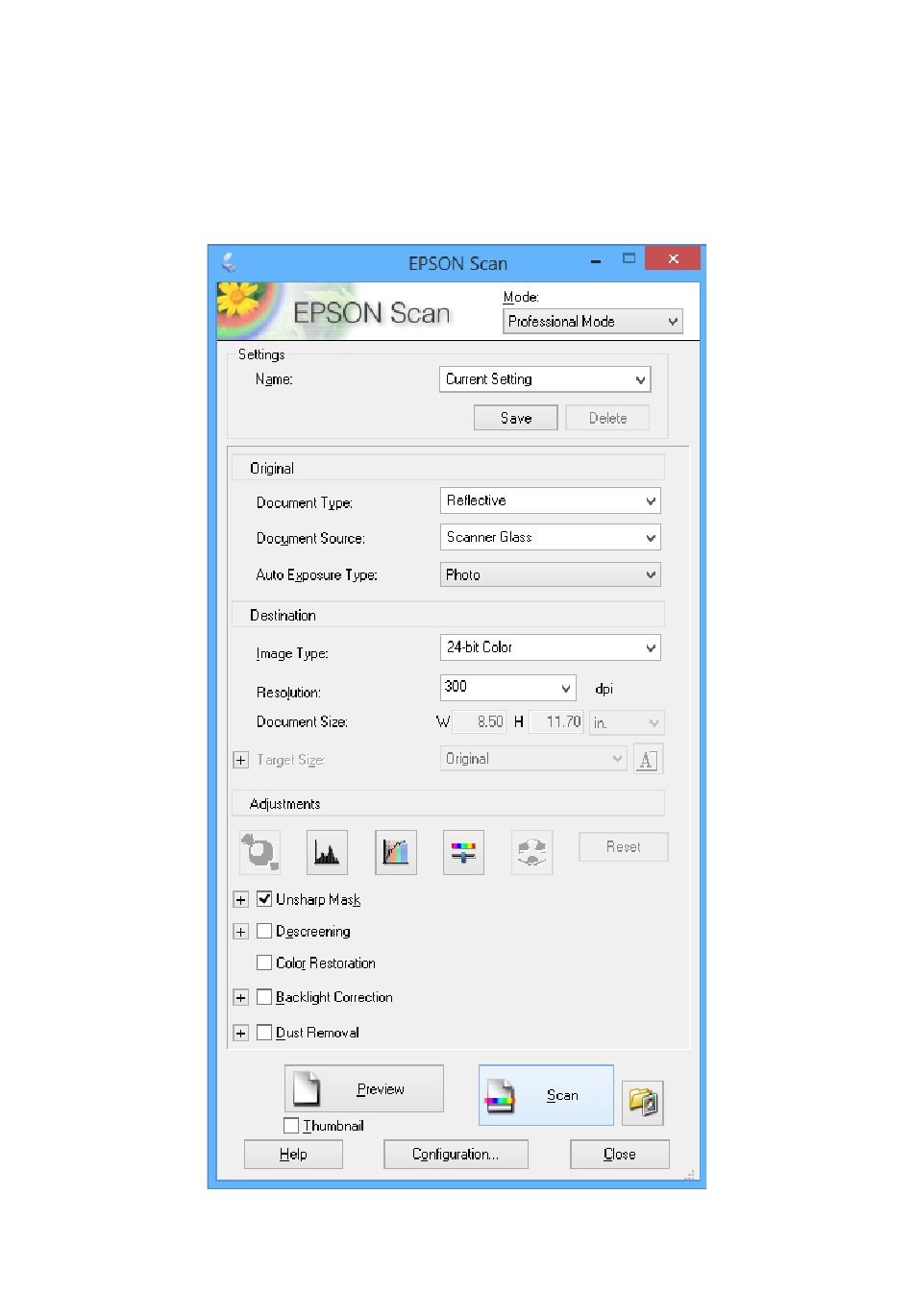Screen dimensions: 913x1316
Task: Check the Thumbnail checkbox
Action: pos(291,1125)
